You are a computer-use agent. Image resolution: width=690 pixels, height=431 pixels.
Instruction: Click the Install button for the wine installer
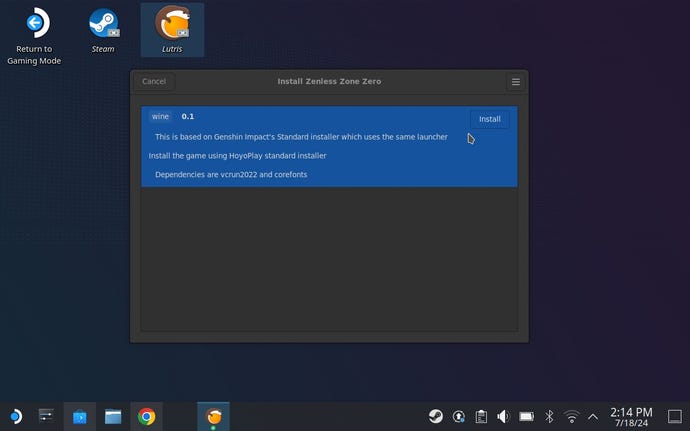(489, 119)
